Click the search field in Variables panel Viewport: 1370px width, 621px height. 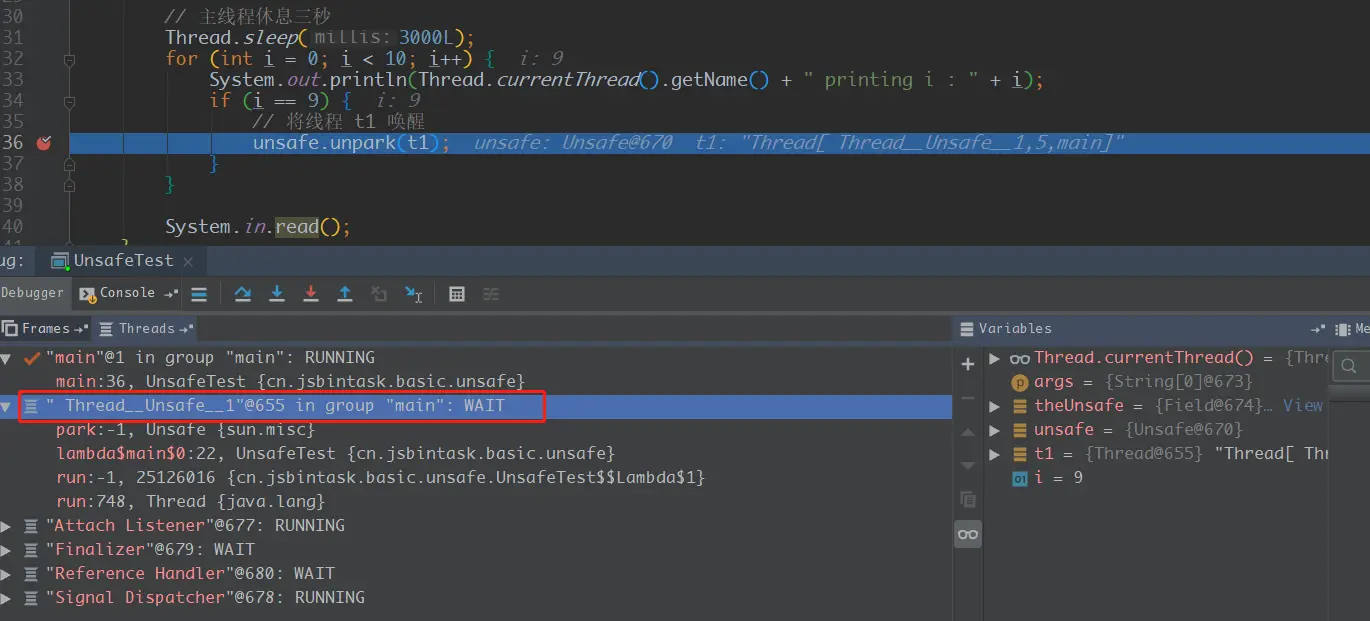1351,366
